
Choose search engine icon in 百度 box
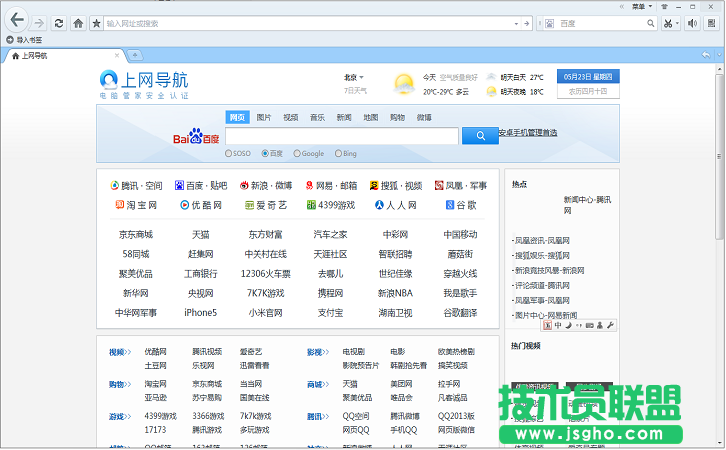tap(549, 24)
